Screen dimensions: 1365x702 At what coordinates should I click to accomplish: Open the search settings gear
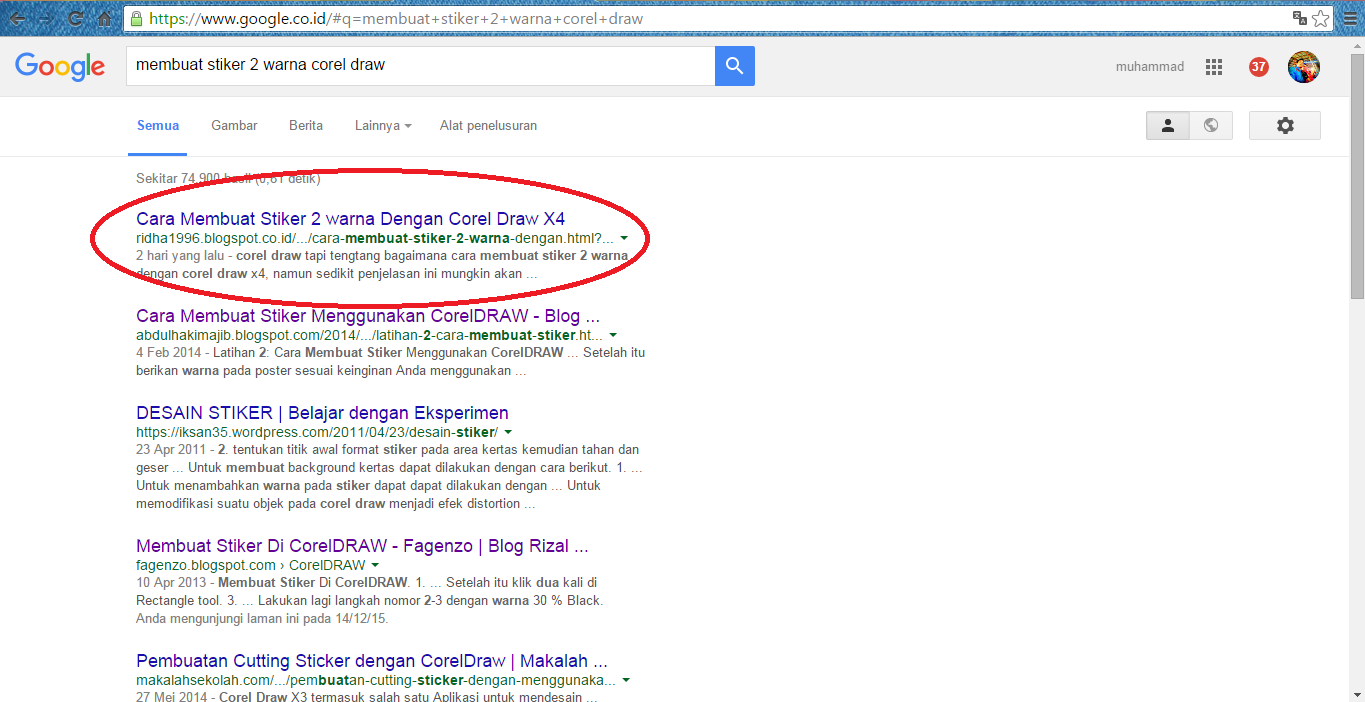pos(1285,125)
